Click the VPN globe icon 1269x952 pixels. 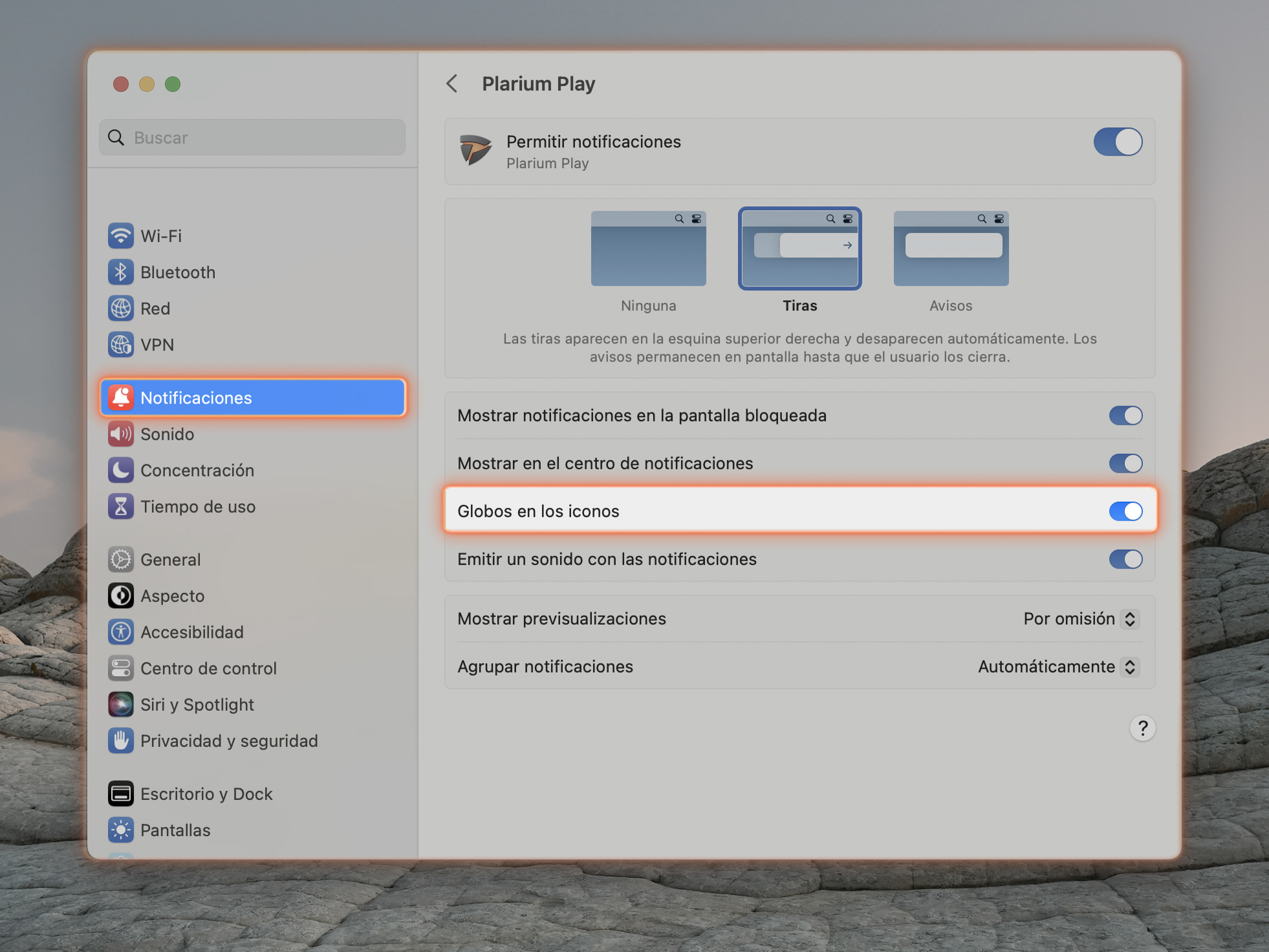[x=121, y=345]
